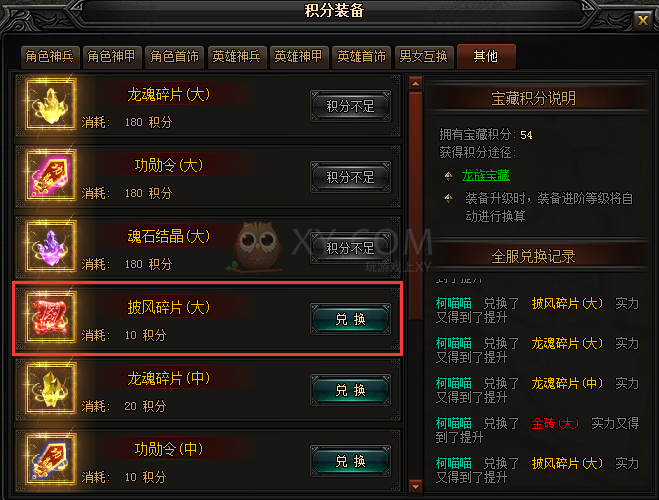Open the 英雄神兵 tab
This screenshot has width=659, height=500.
tap(237, 57)
